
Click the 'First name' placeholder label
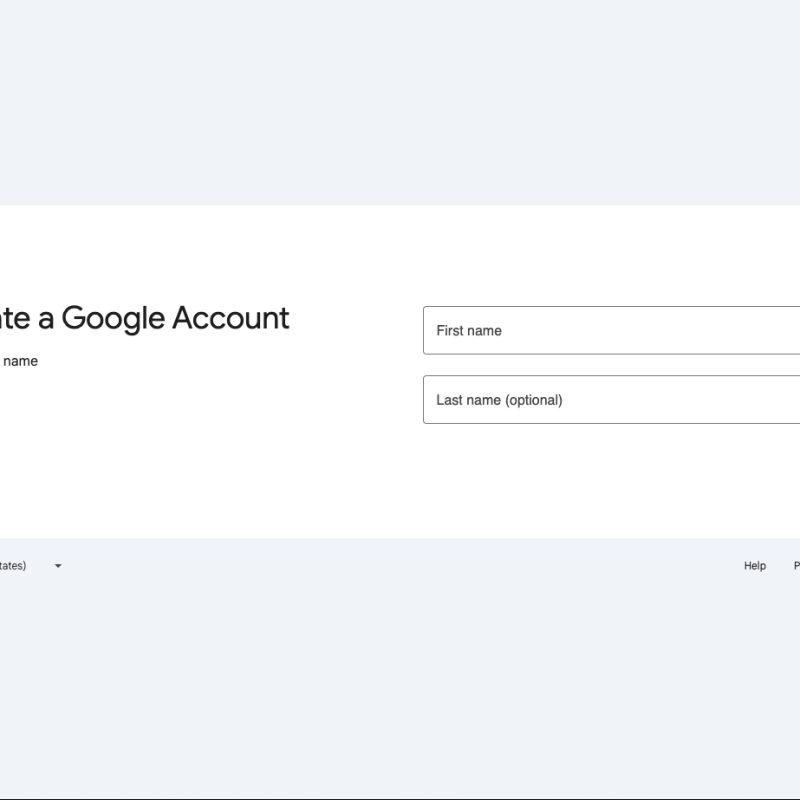(x=469, y=330)
